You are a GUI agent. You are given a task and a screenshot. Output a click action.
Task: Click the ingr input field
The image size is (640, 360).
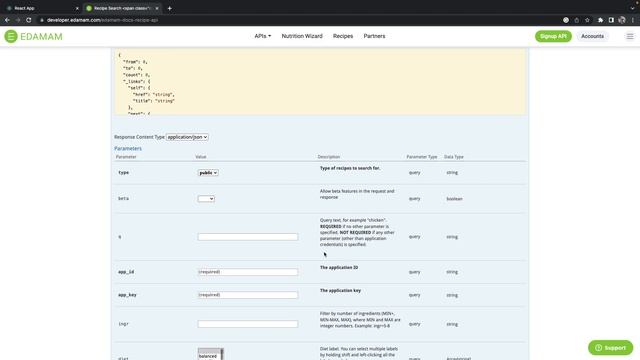(x=248, y=324)
